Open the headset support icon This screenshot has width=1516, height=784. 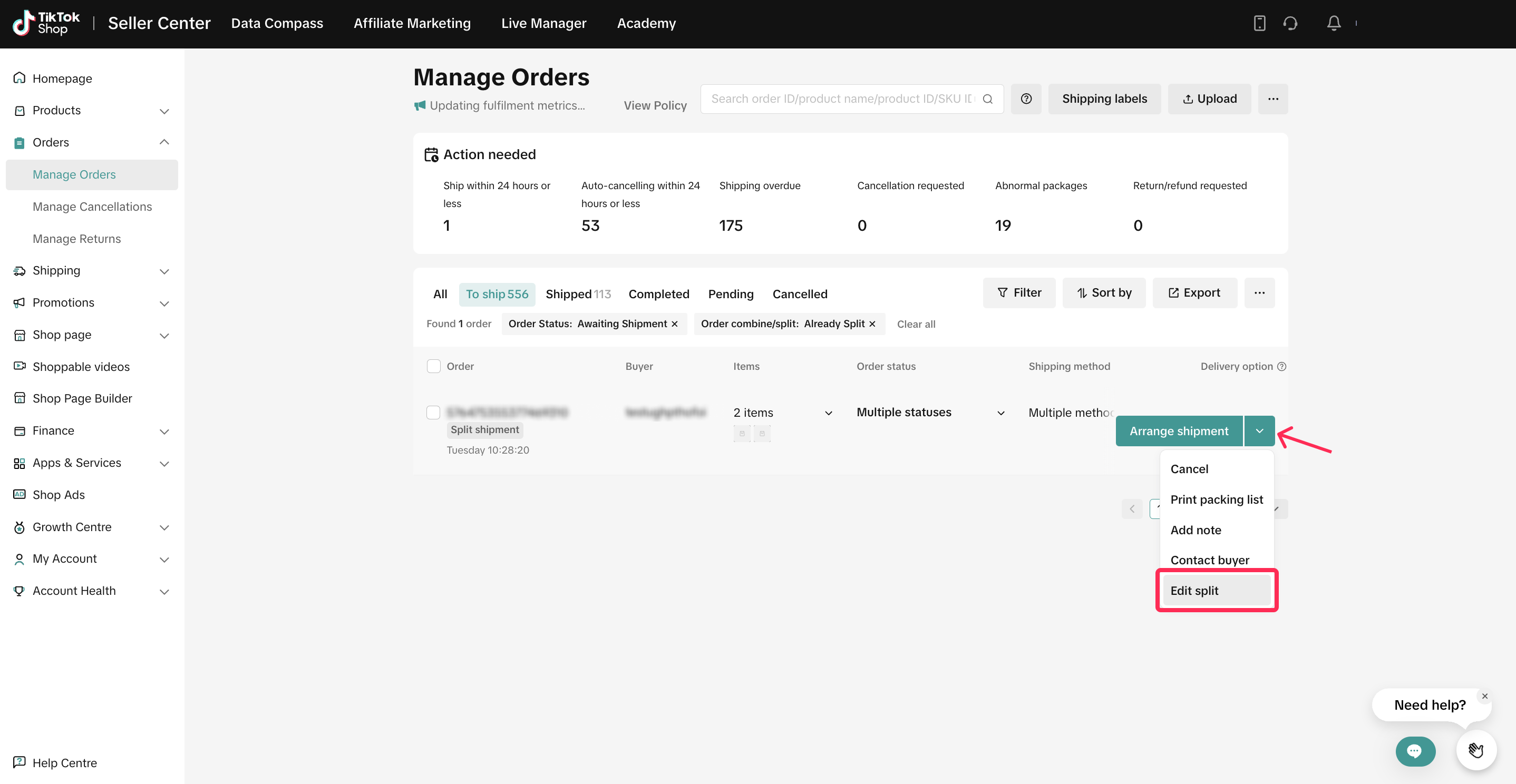(x=1290, y=23)
